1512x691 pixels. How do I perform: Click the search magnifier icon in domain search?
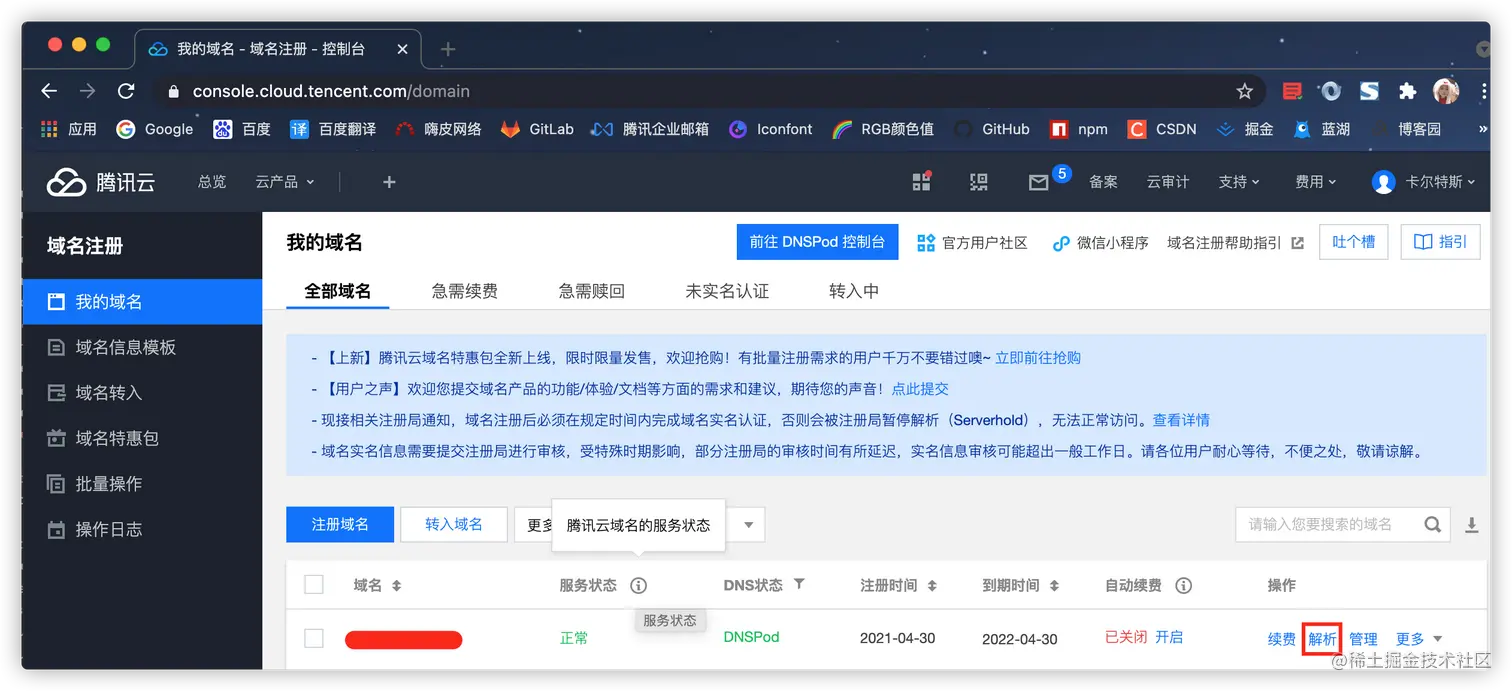1432,524
